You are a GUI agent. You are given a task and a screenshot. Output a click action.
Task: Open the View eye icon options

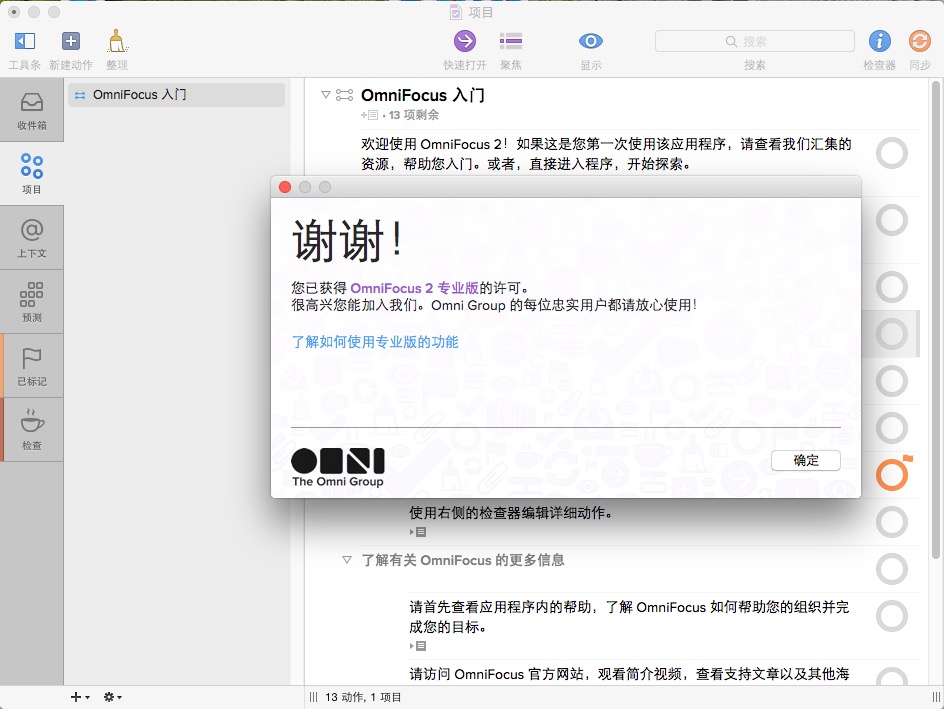[591, 41]
